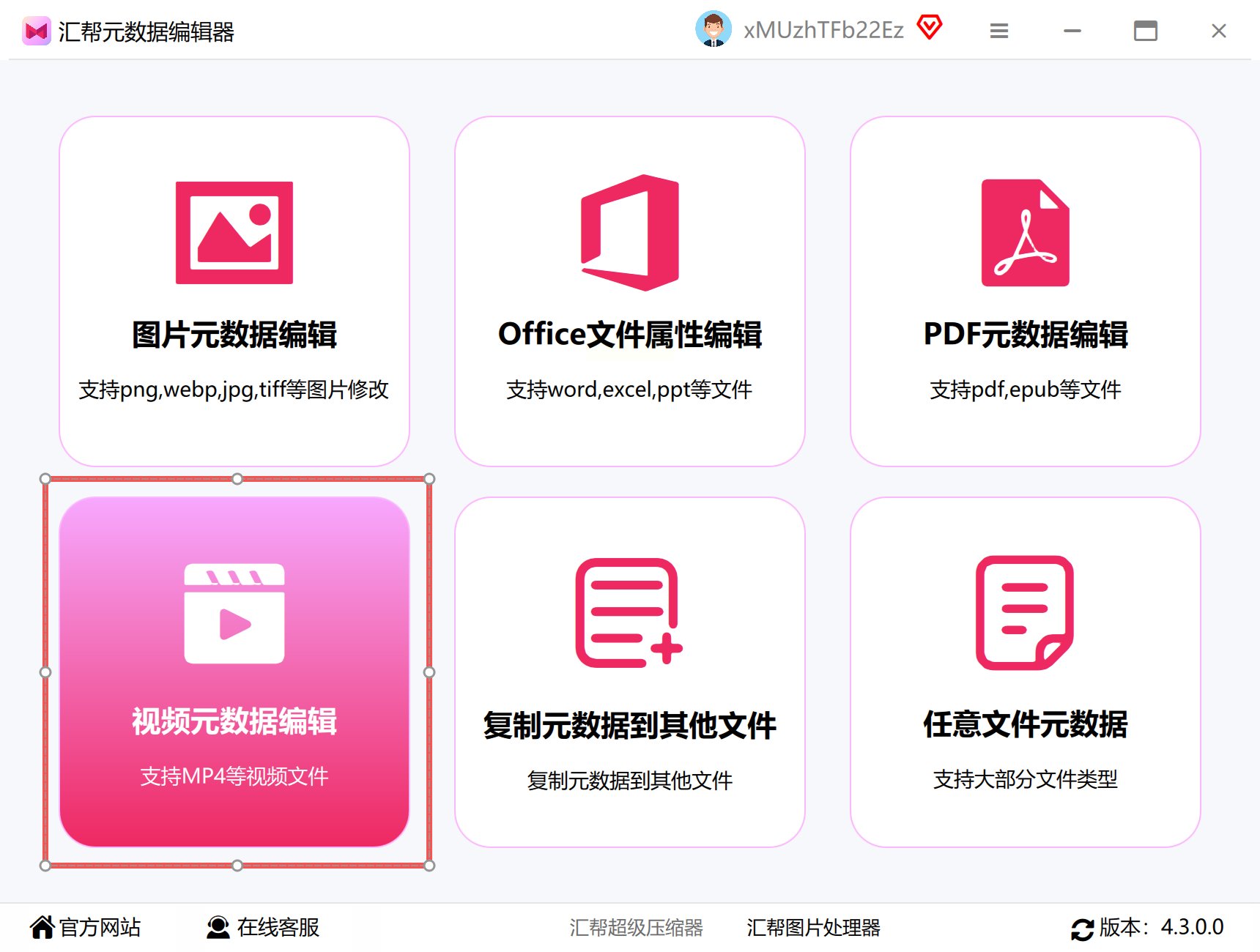This screenshot has width=1260, height=952.
Task: Click the text 支持png,webp,jpg,tiff等图片修改
Action: point(234,390)
